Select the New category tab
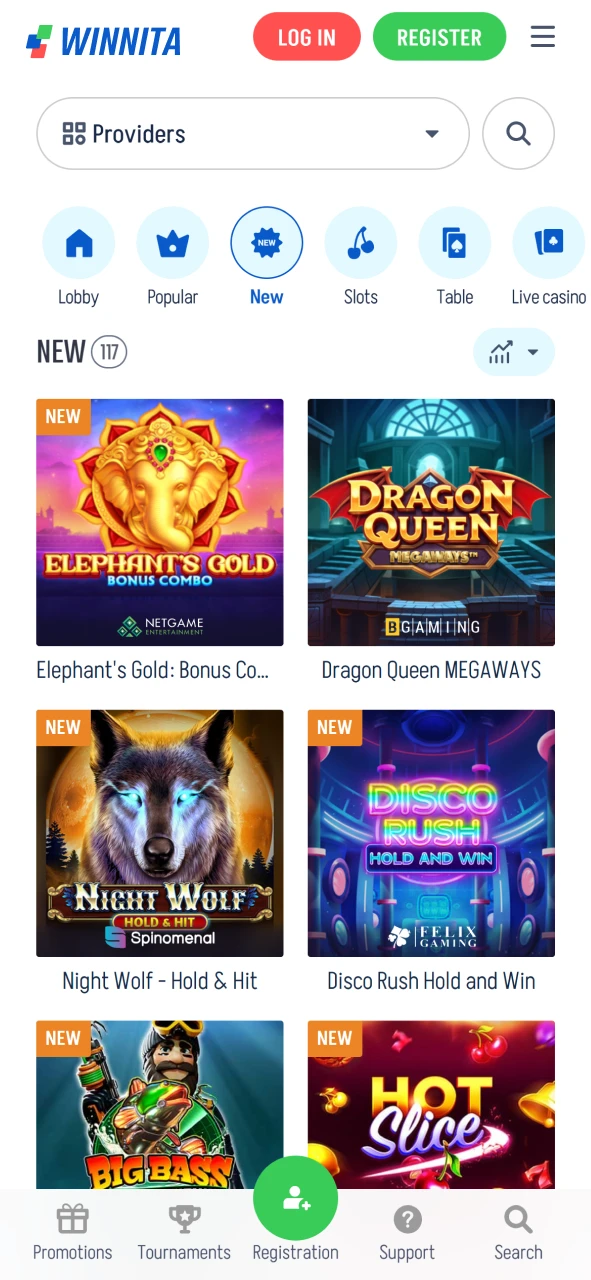591x1280 pixels. [266, 242]
